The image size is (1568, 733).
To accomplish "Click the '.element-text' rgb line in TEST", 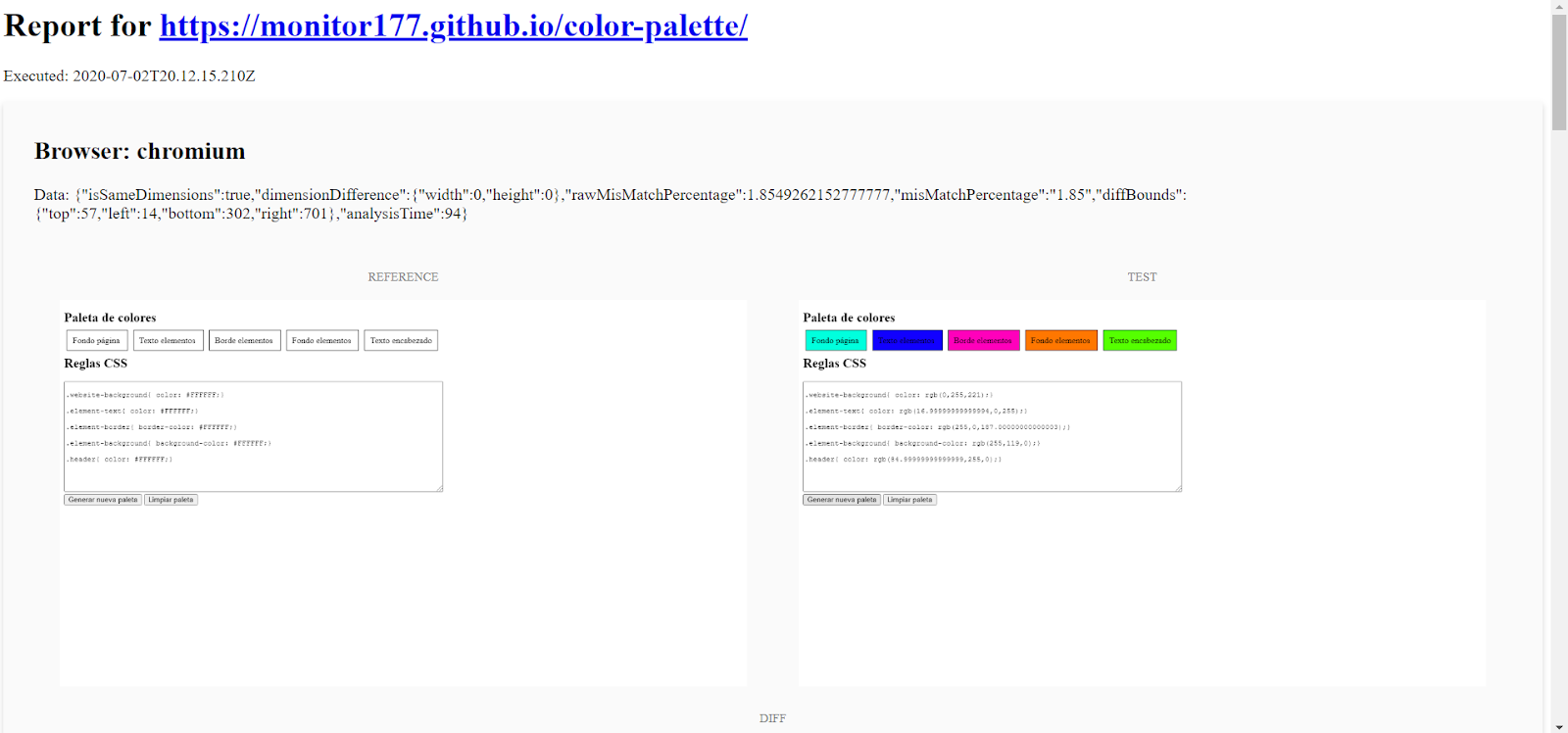I will (916, 411).
